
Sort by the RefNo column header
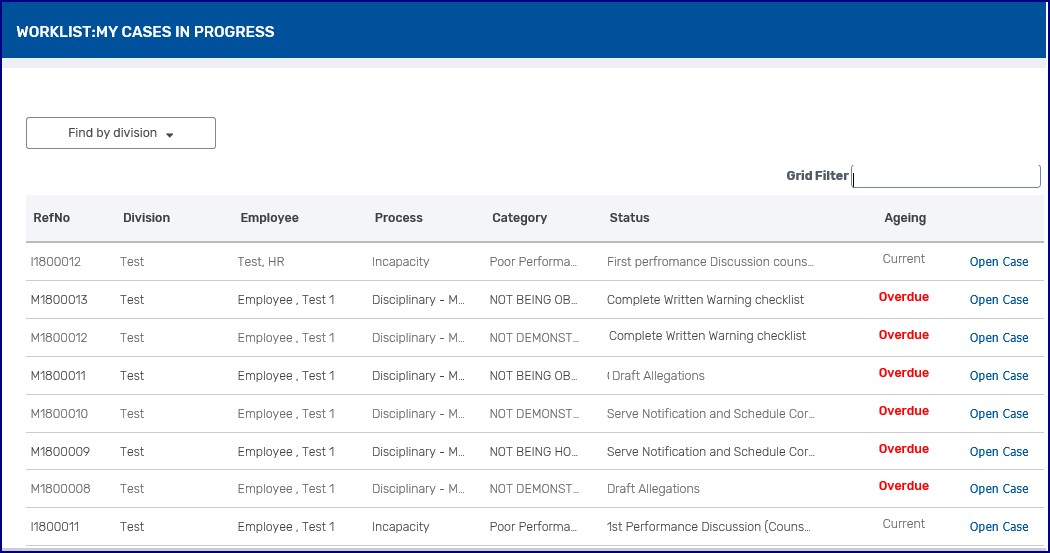tap(52, 218)
